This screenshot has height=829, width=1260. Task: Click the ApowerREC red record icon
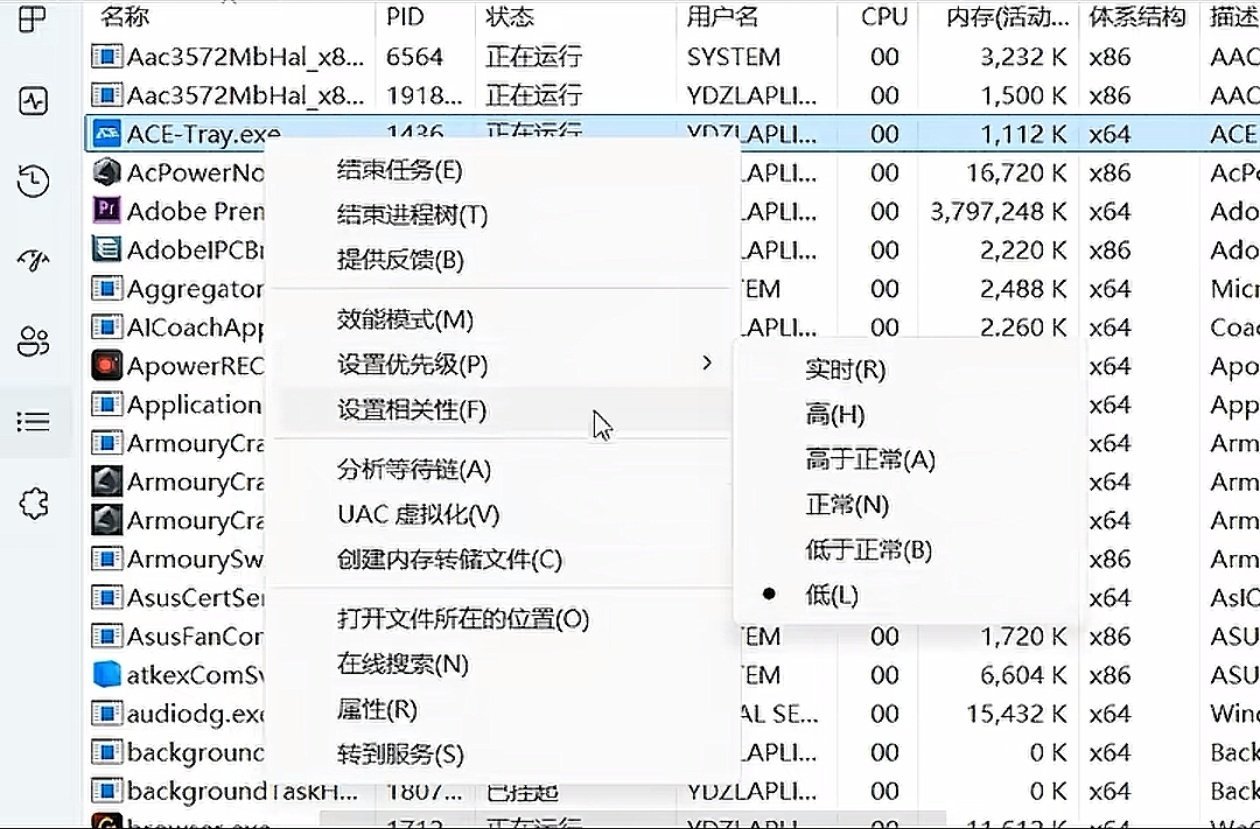tap(105, 365)
